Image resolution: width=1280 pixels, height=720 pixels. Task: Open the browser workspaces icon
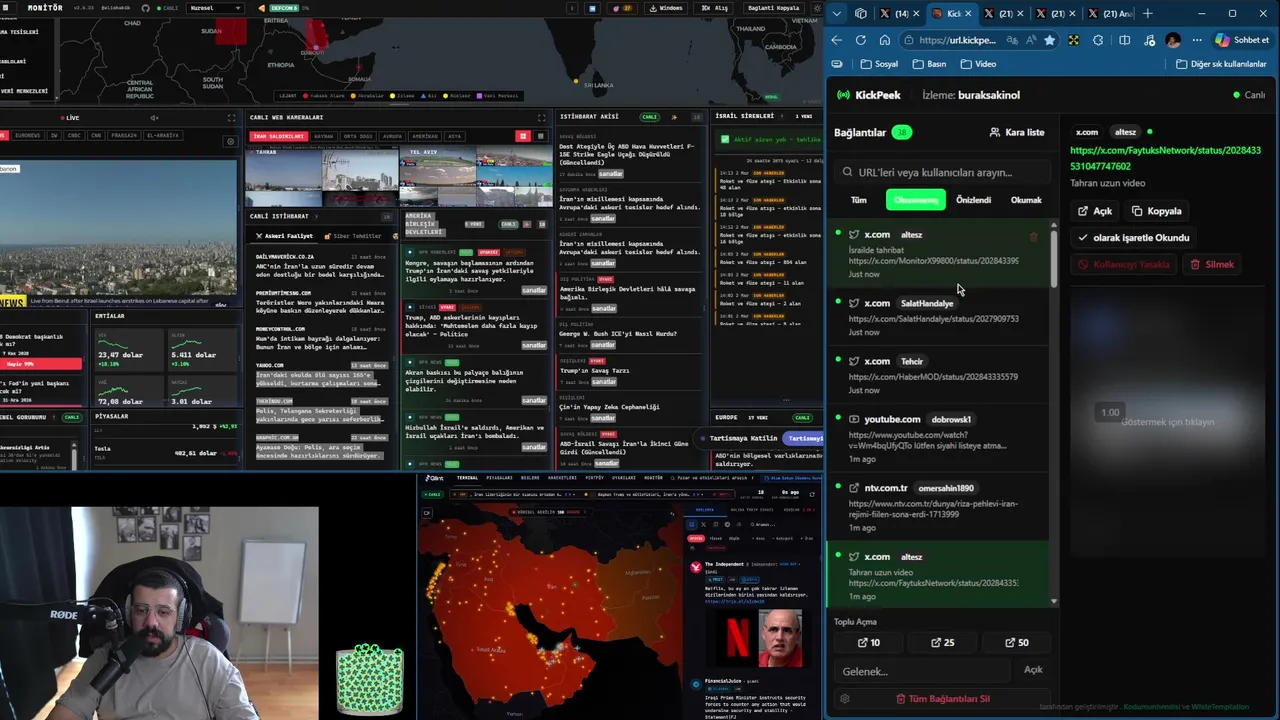(861, 14)
